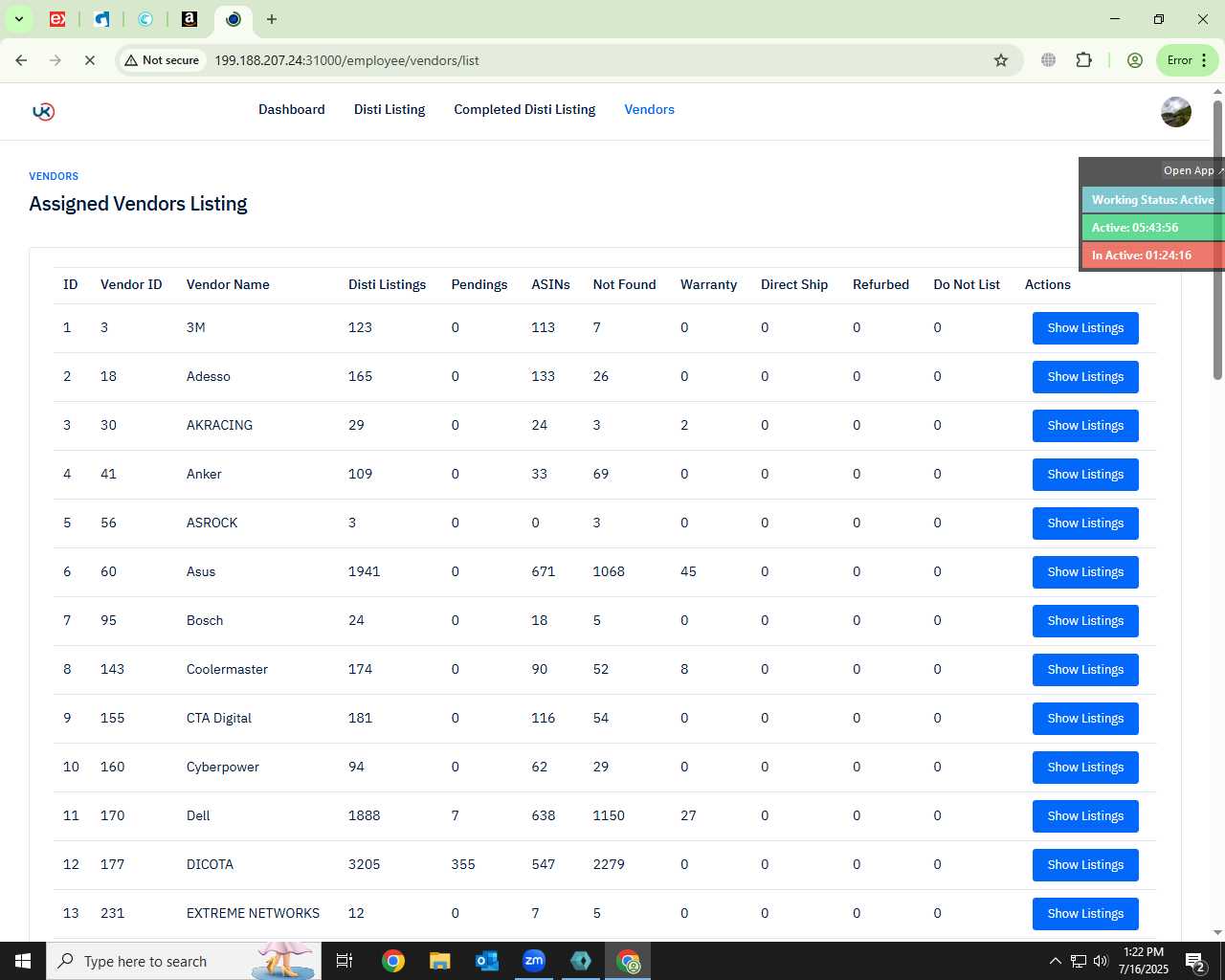Viewport: 1225px width, 980px height.
Task: Click the Not secure site info badge
Action: tap(162, 60)
